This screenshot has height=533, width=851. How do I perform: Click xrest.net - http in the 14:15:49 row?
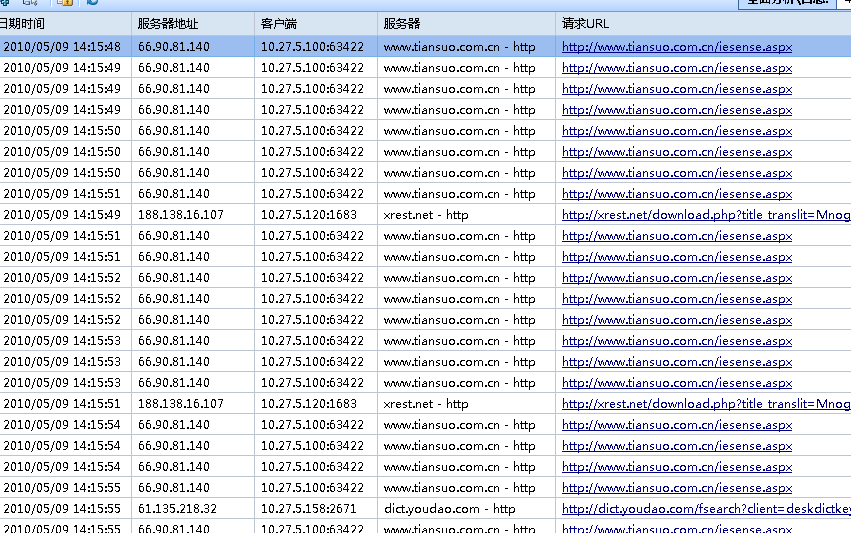pos(426,215)
